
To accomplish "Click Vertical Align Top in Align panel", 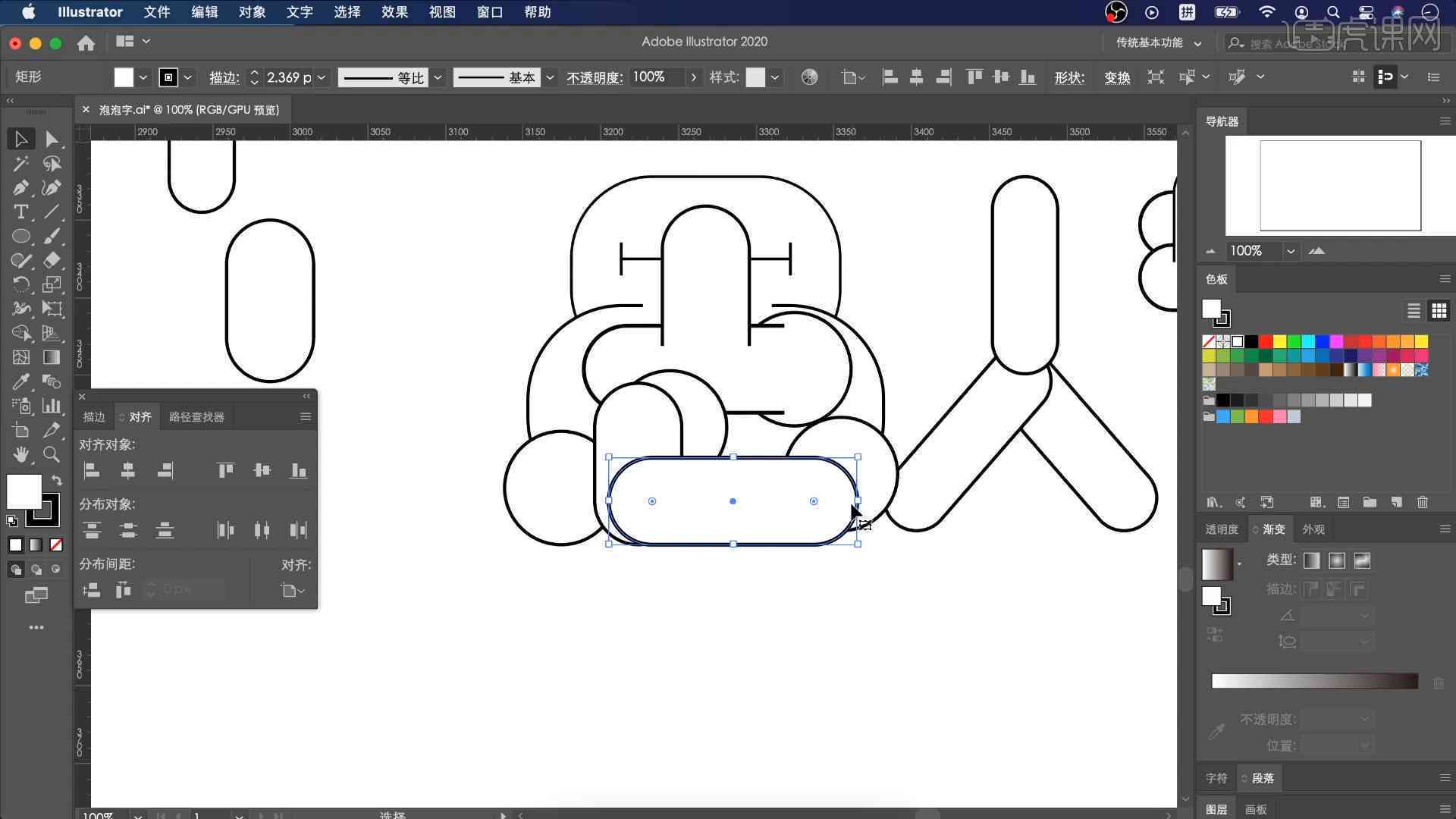I will pyautogui.click(x=225, y=470).
